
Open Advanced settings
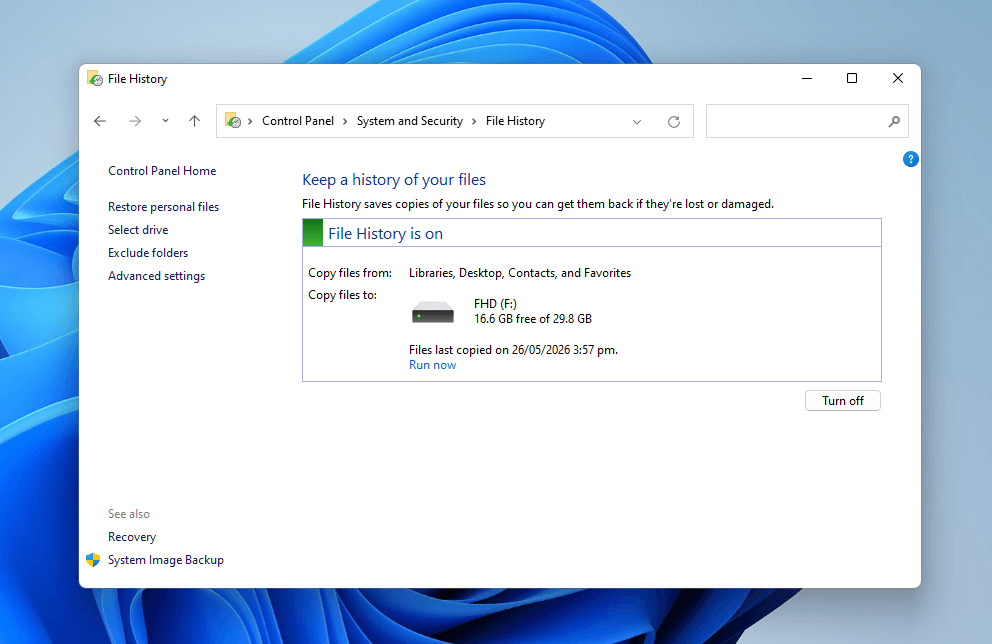(156, 276)
